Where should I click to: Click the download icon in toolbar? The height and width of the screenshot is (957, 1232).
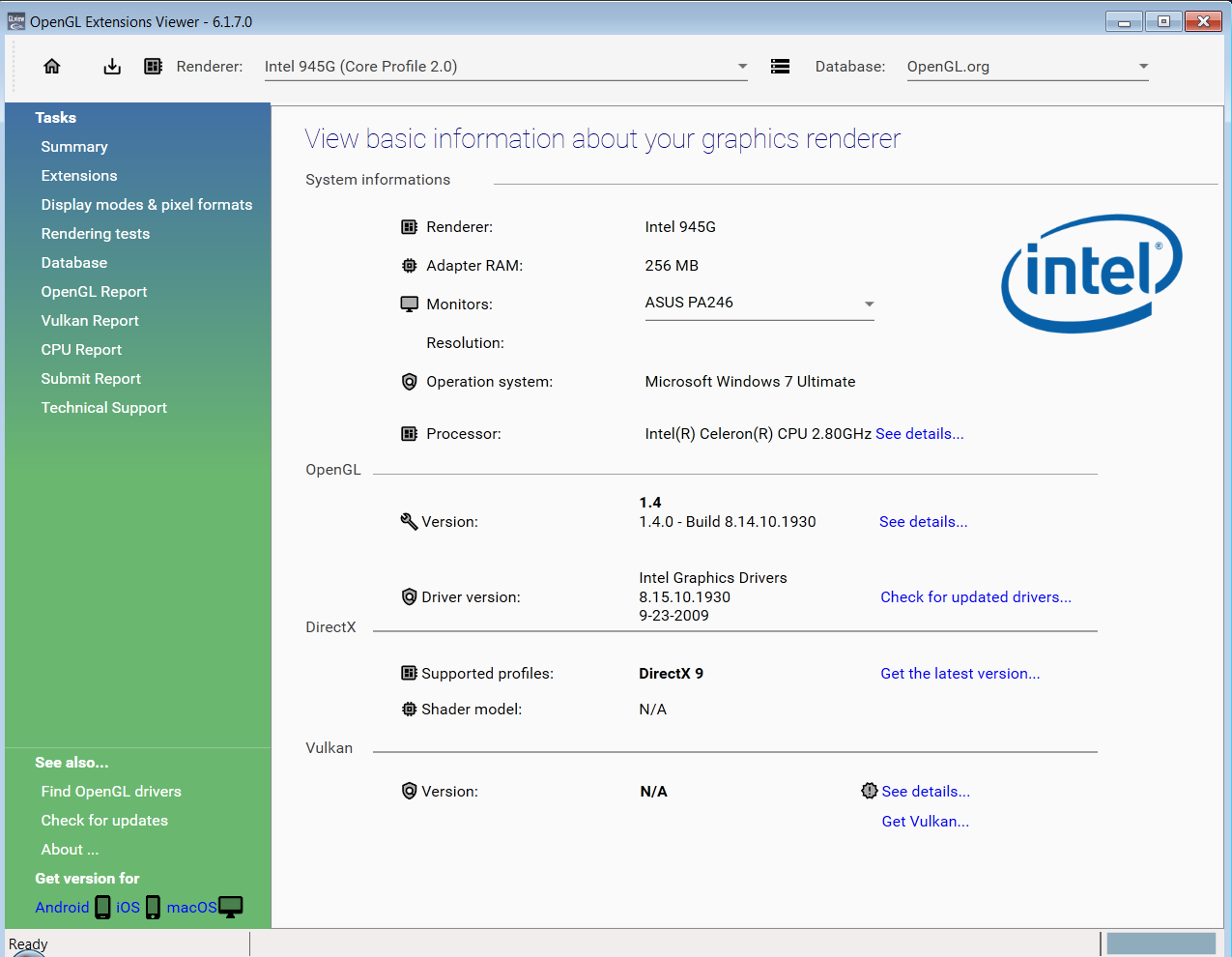[x=112, y=66]
